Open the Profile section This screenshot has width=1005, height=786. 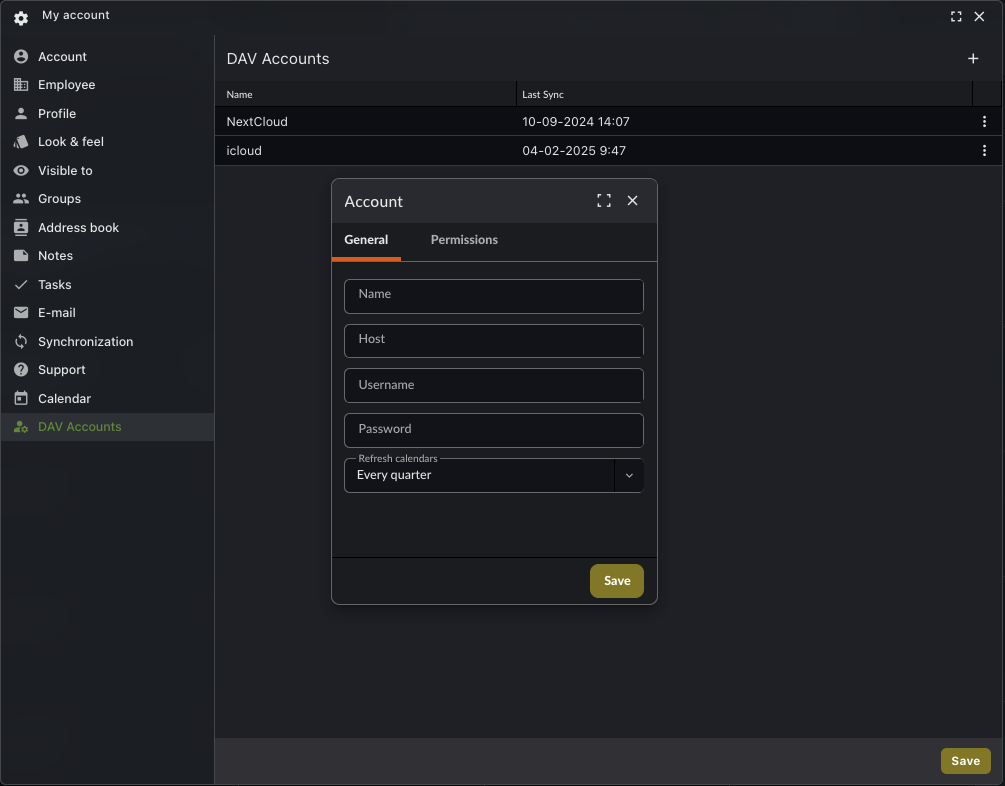tap(107, 113)
